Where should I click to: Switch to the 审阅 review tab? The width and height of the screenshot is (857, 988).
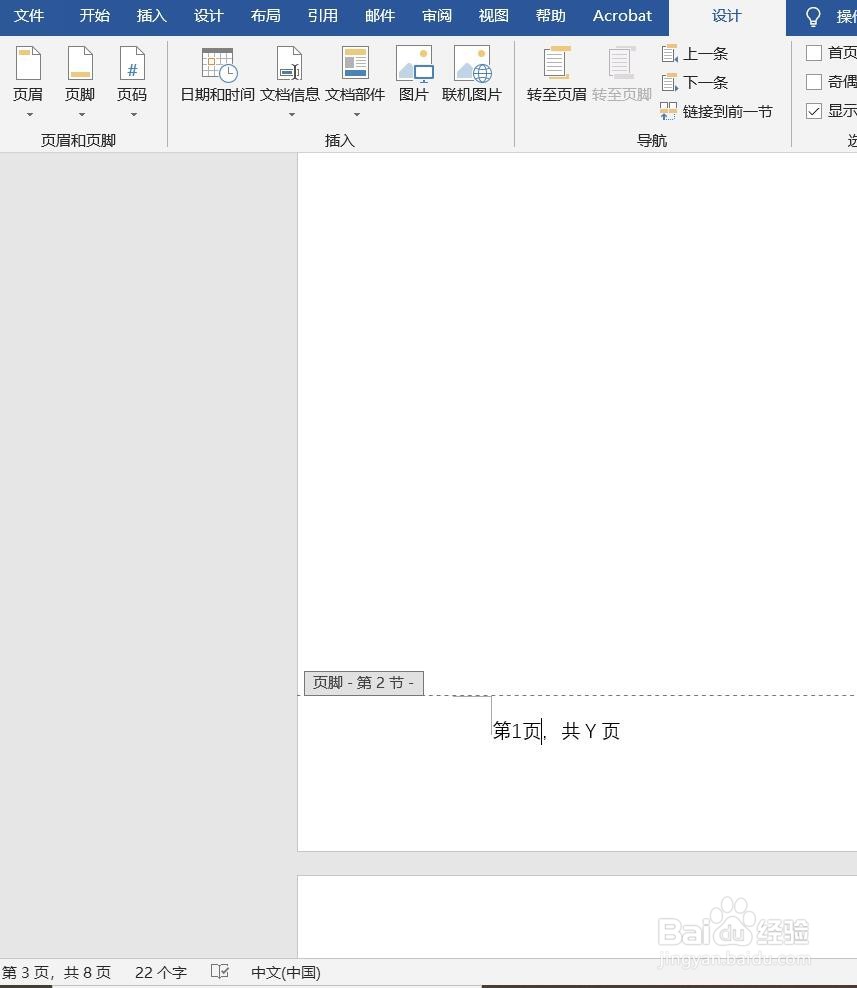click(437, 16)
